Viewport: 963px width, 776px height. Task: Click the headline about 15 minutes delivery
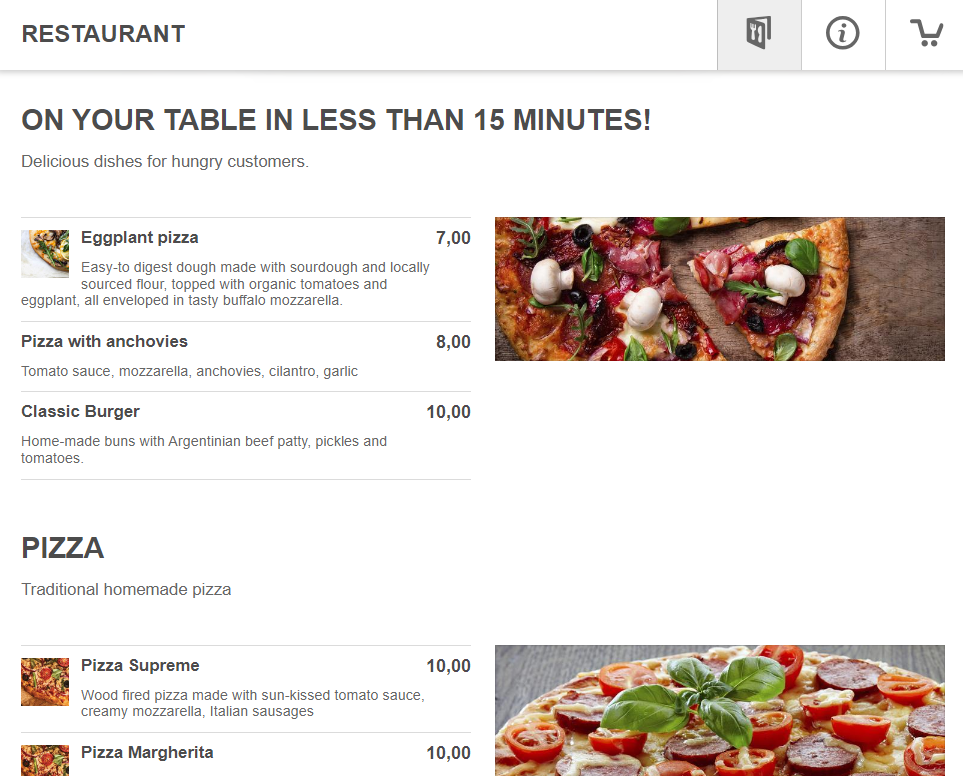point(335,119)
